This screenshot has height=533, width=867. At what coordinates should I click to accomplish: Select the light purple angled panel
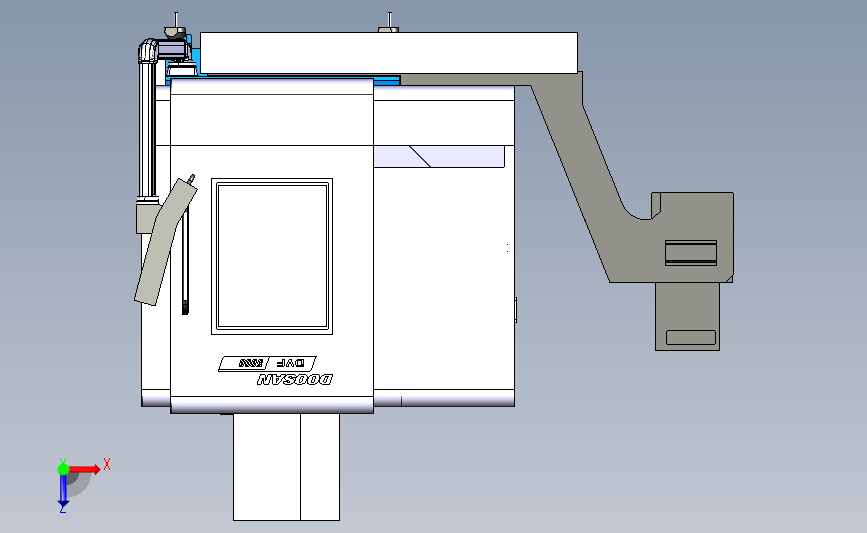tap(439, 156)
